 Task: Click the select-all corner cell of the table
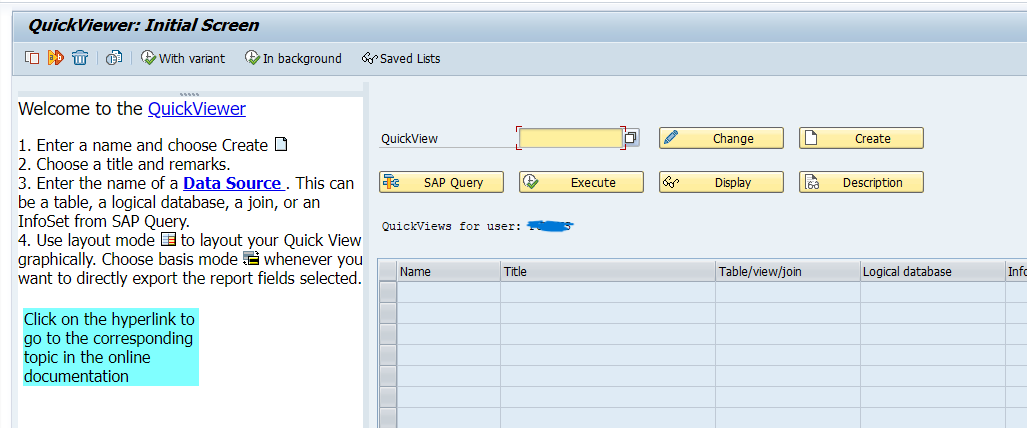click(388, 271)
